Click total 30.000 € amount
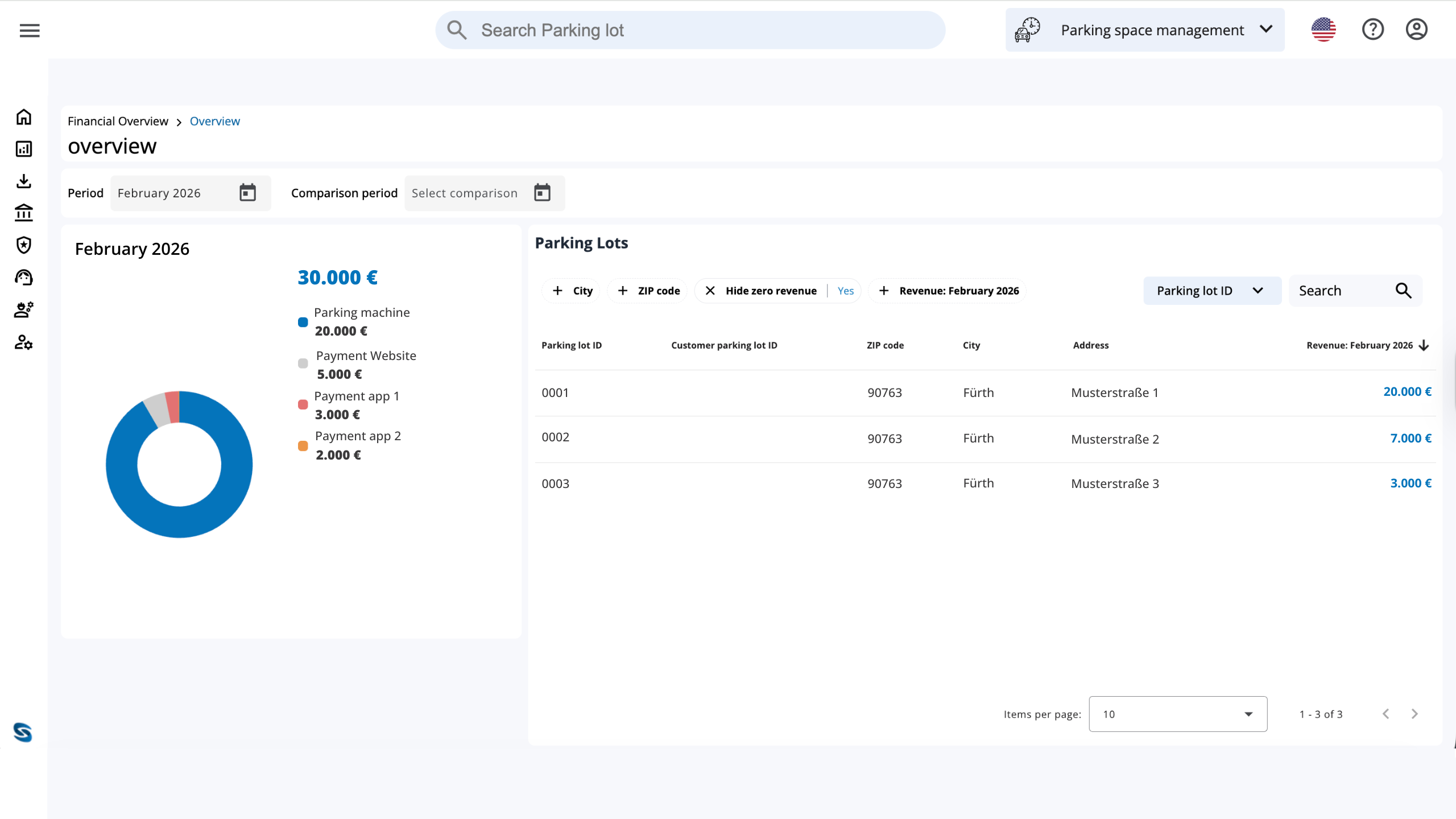The height and width of the screenshot is (819, 1456). pos(337,278)
